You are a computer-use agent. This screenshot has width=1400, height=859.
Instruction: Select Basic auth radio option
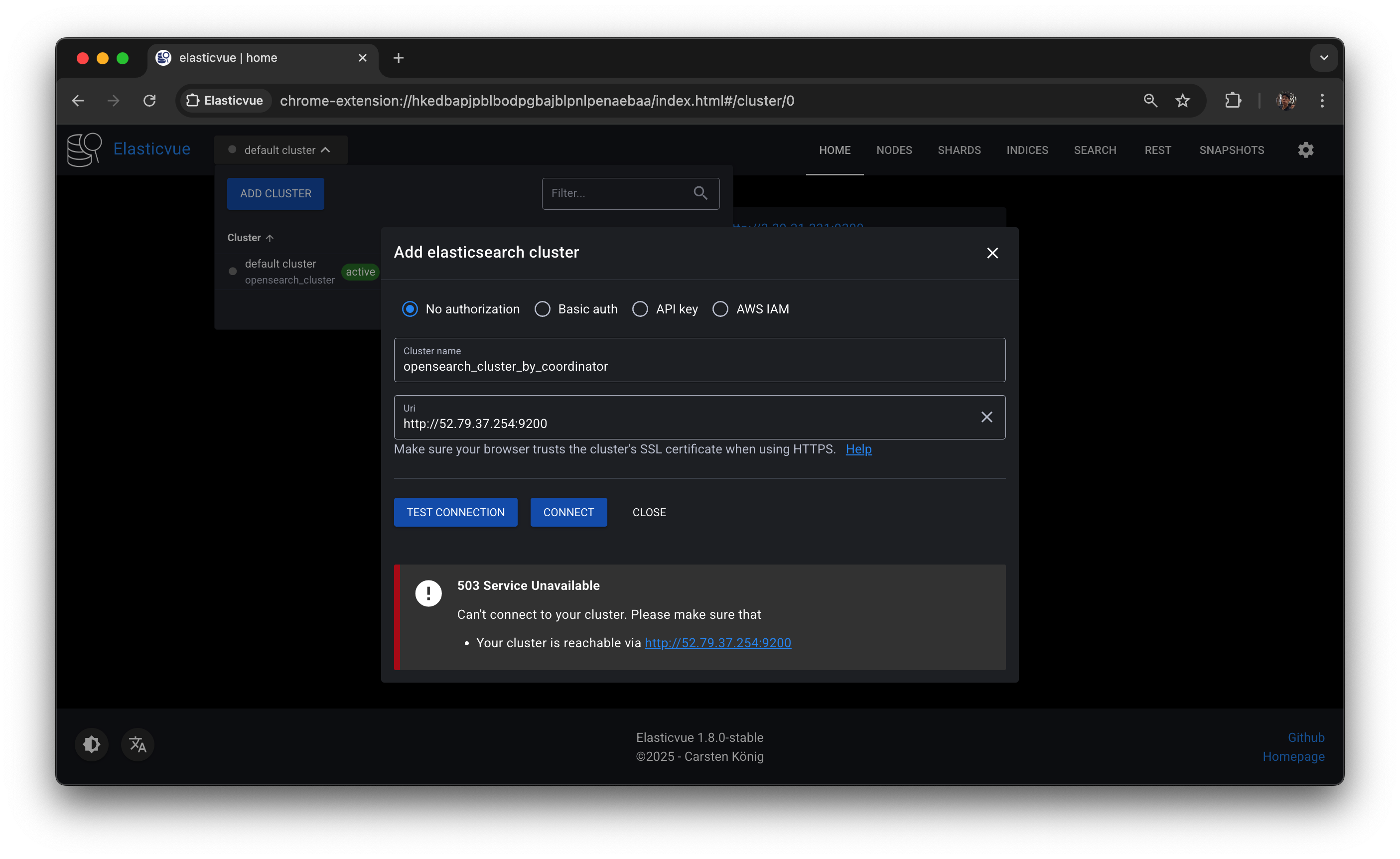point(542,309)
